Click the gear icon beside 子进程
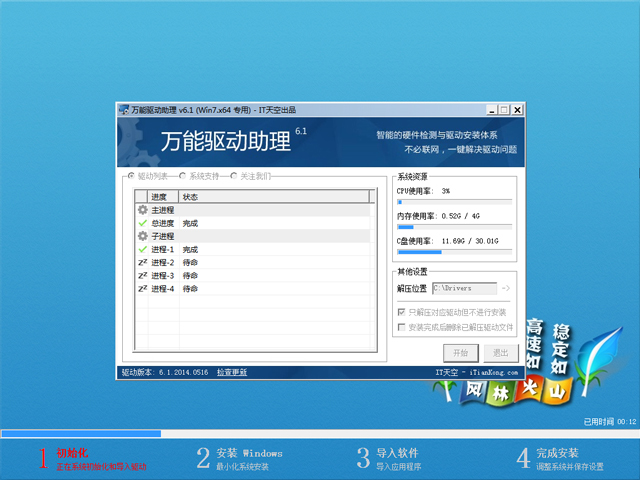Image resolution: width=640 pixels, height=480 pixels. [142, 236]
